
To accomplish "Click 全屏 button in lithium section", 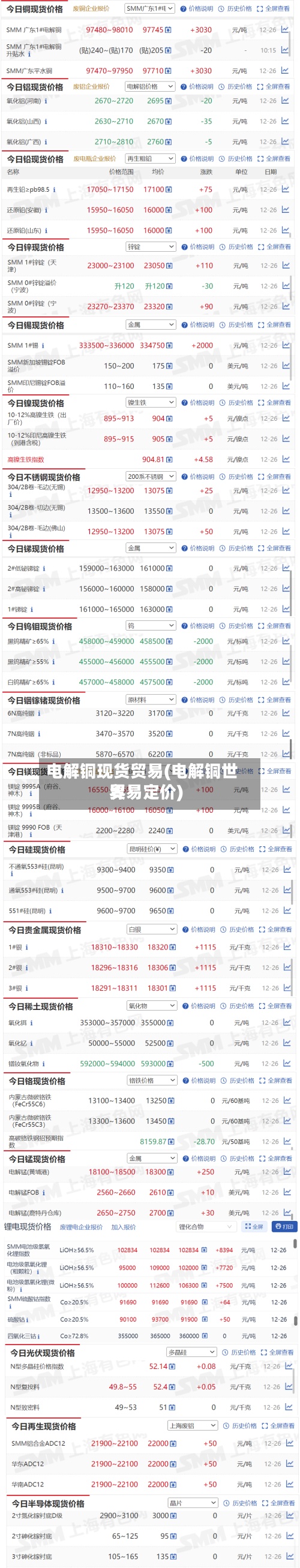I will point(253,1226).
